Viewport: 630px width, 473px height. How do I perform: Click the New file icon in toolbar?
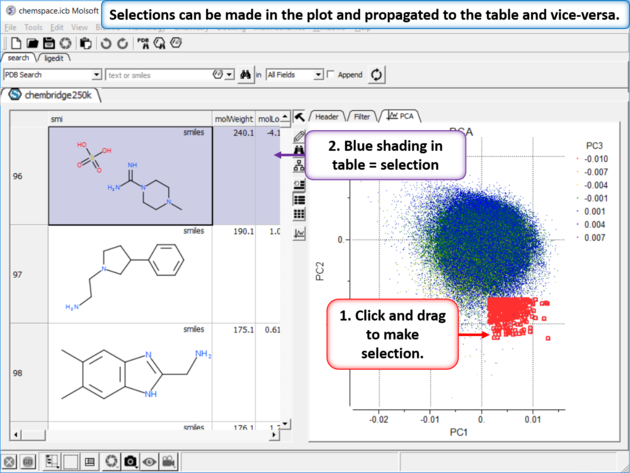tap(17, 44)
